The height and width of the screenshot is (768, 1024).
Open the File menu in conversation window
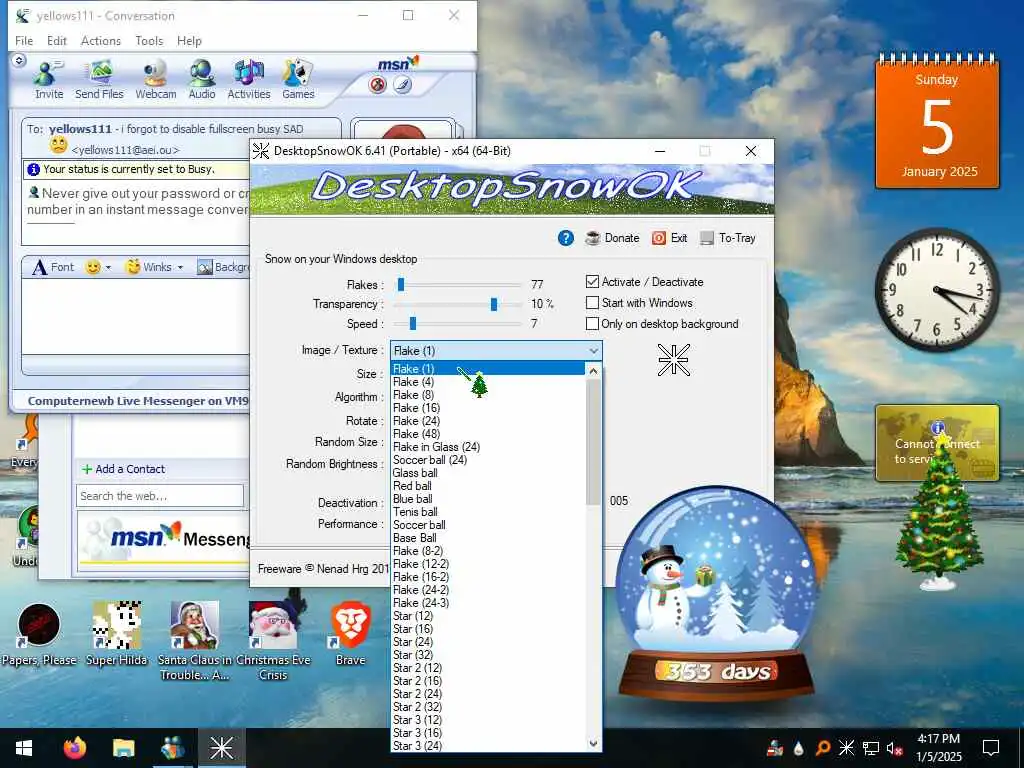(x=24, y=40)
